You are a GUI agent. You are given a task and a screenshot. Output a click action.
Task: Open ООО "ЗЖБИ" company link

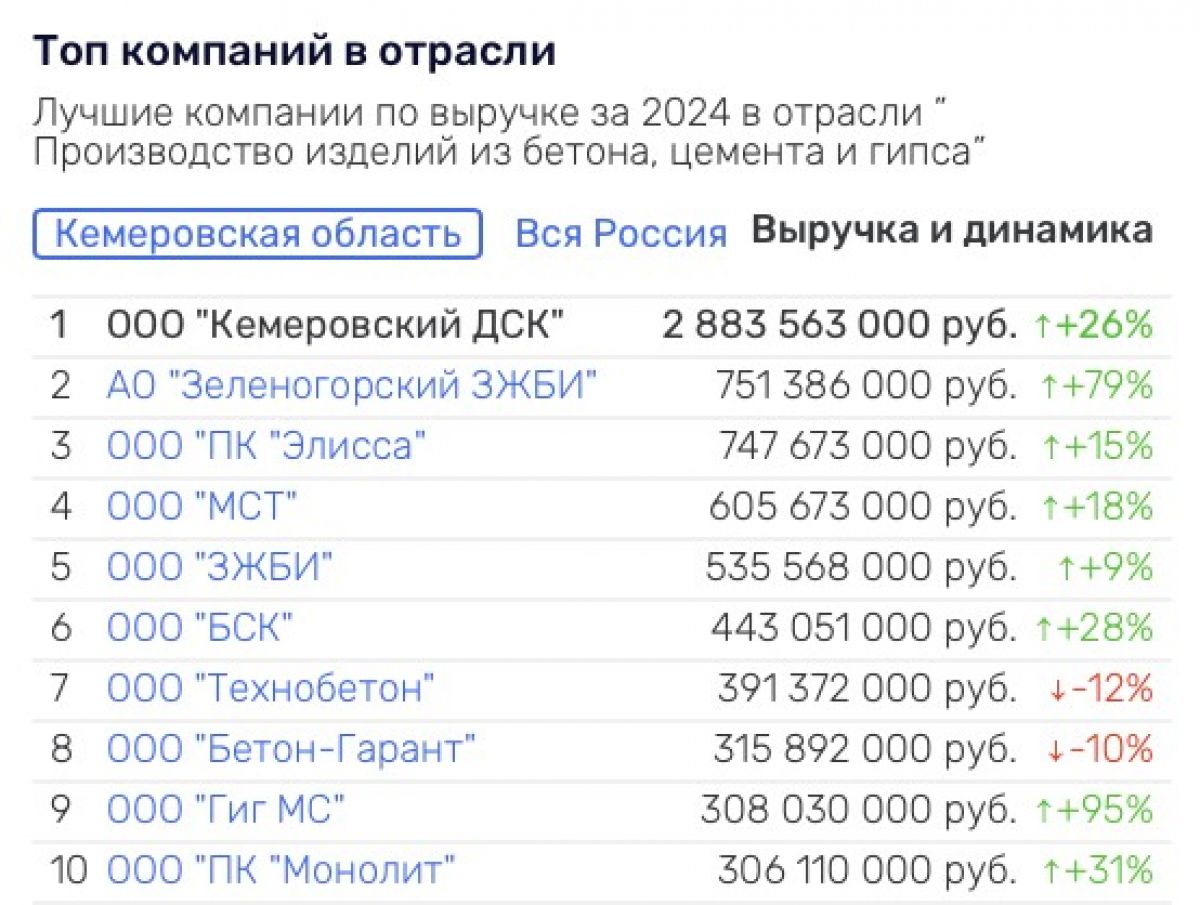(219, 567)
